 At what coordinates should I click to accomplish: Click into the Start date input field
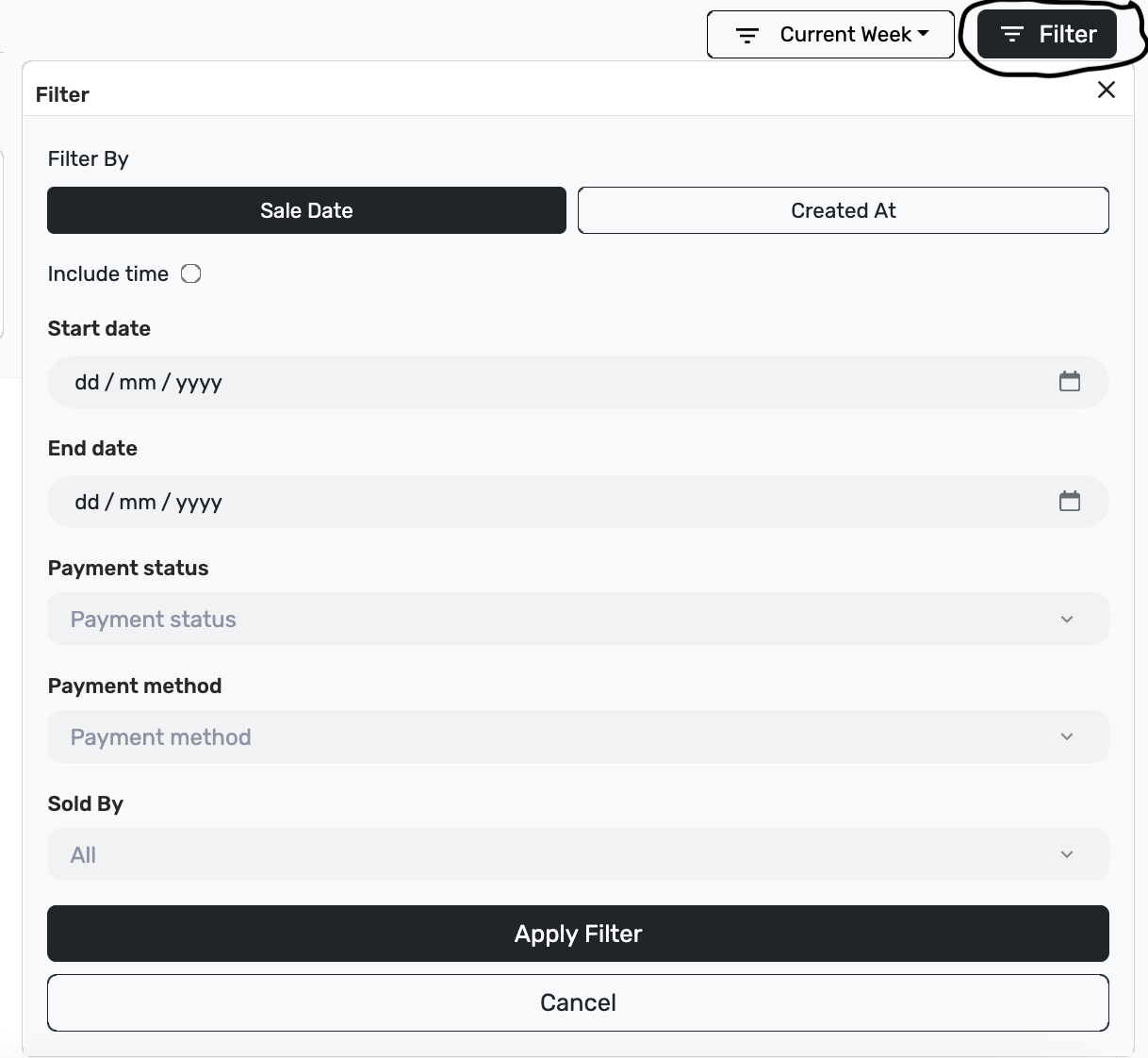578,382
